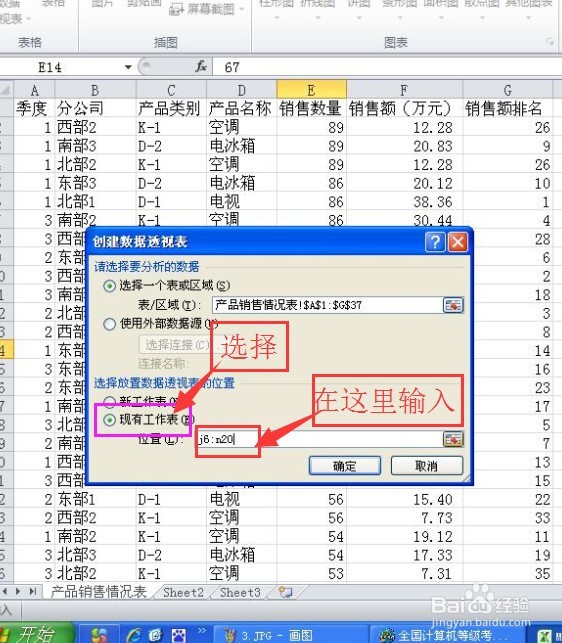Viewport: 562px width, 643px height.
Task: Click the cell with value 15.40
Action: [x=404, y=499]
